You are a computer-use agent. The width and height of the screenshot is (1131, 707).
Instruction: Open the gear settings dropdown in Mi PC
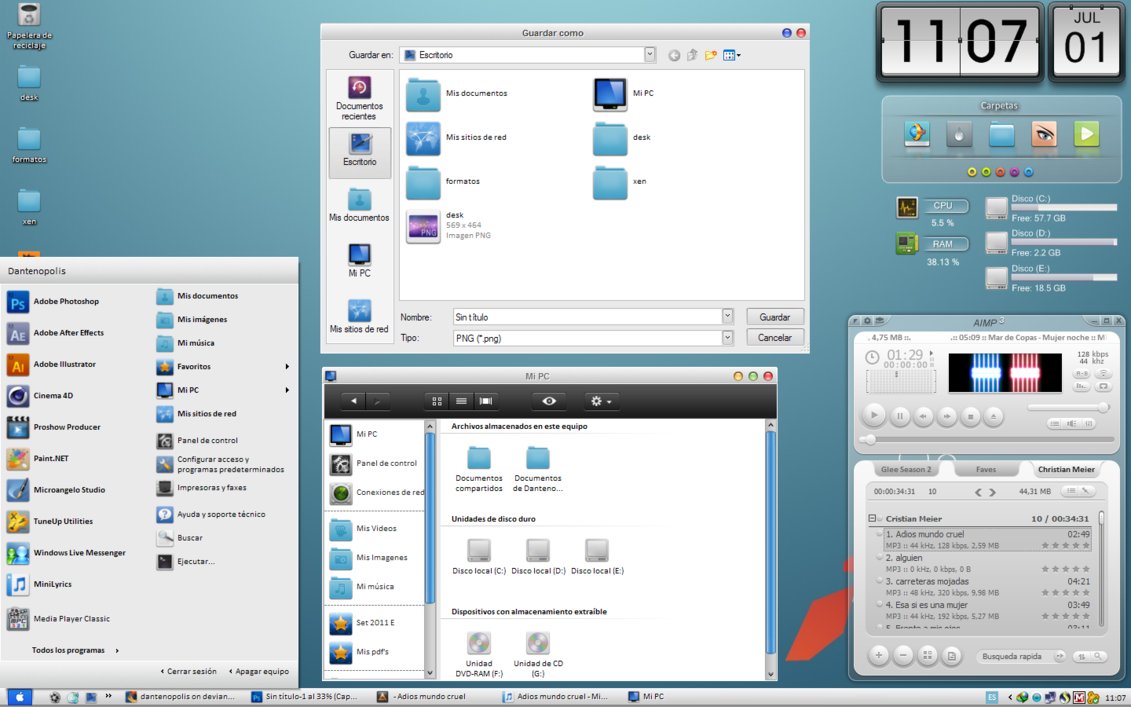point(602,401)
